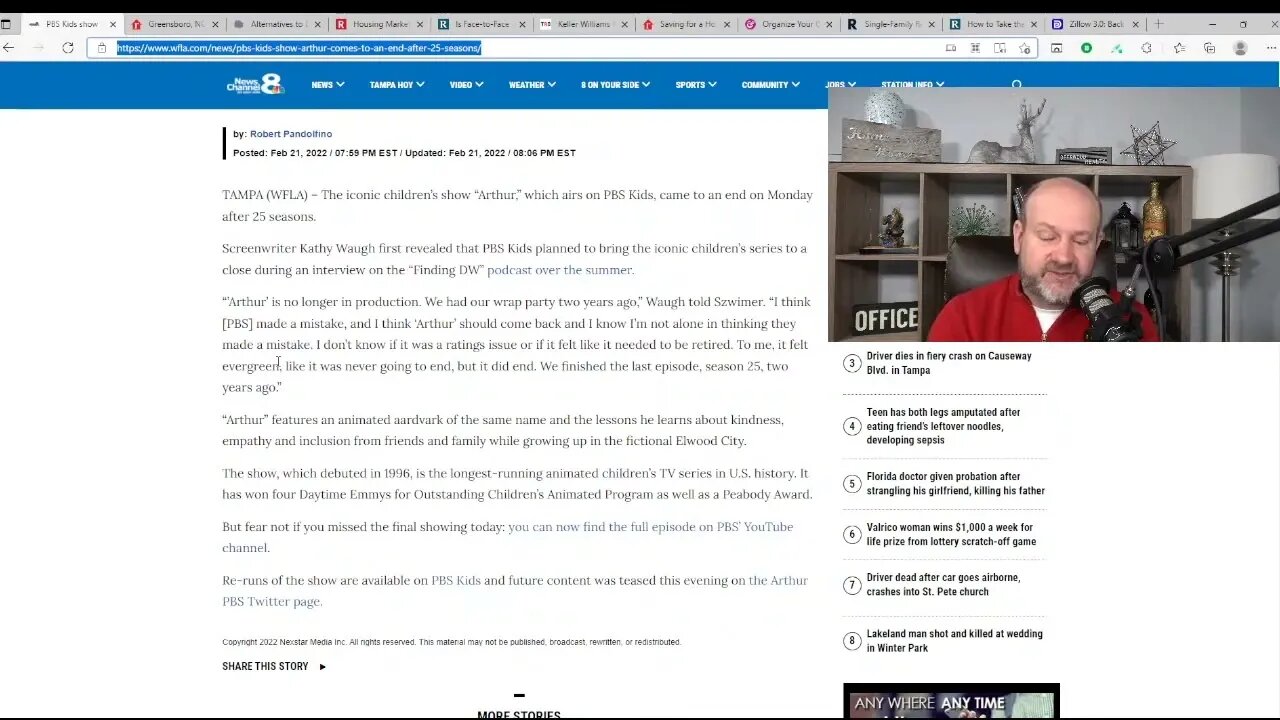Switch to the Is Face-to-Face tab

[479, 24]
